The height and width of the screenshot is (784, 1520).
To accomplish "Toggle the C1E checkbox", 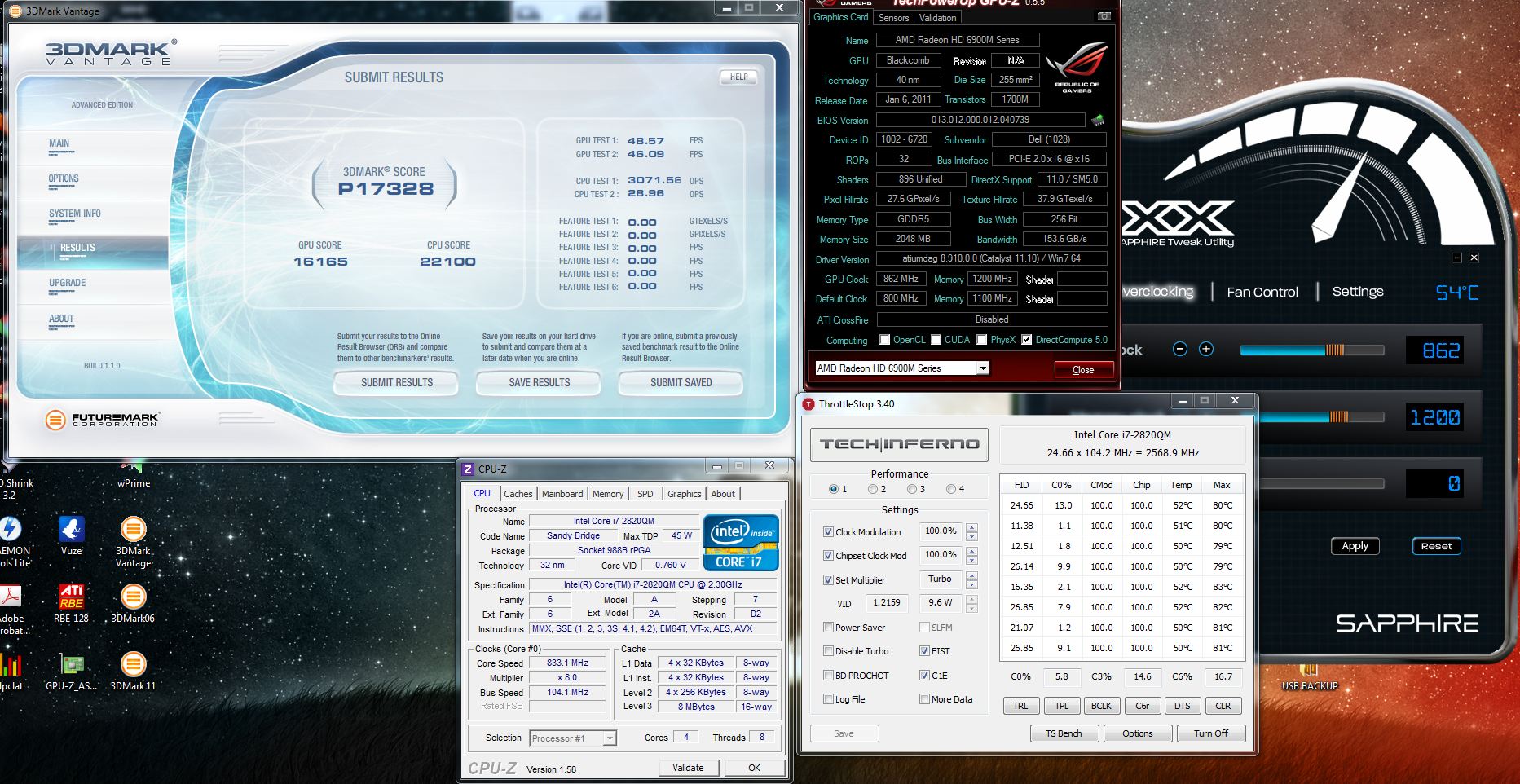I will 924,676.
